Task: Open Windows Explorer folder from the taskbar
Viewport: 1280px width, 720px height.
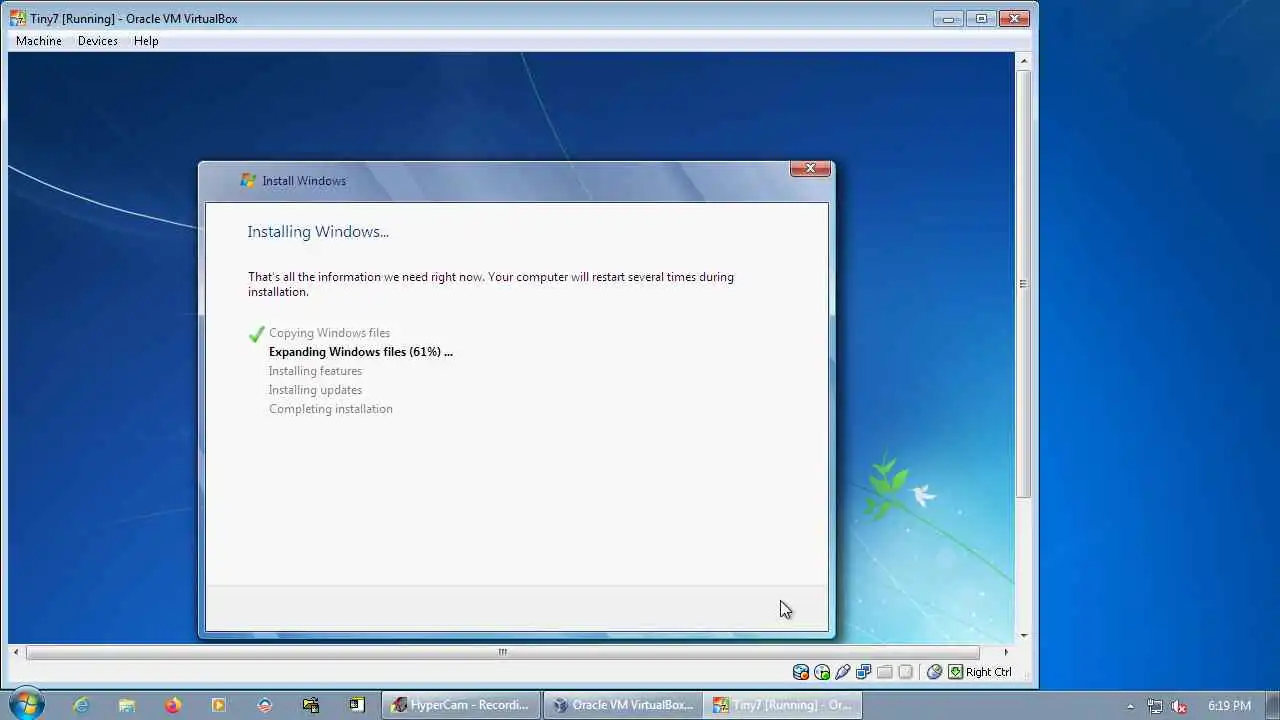Action: (x=127, y=705)
